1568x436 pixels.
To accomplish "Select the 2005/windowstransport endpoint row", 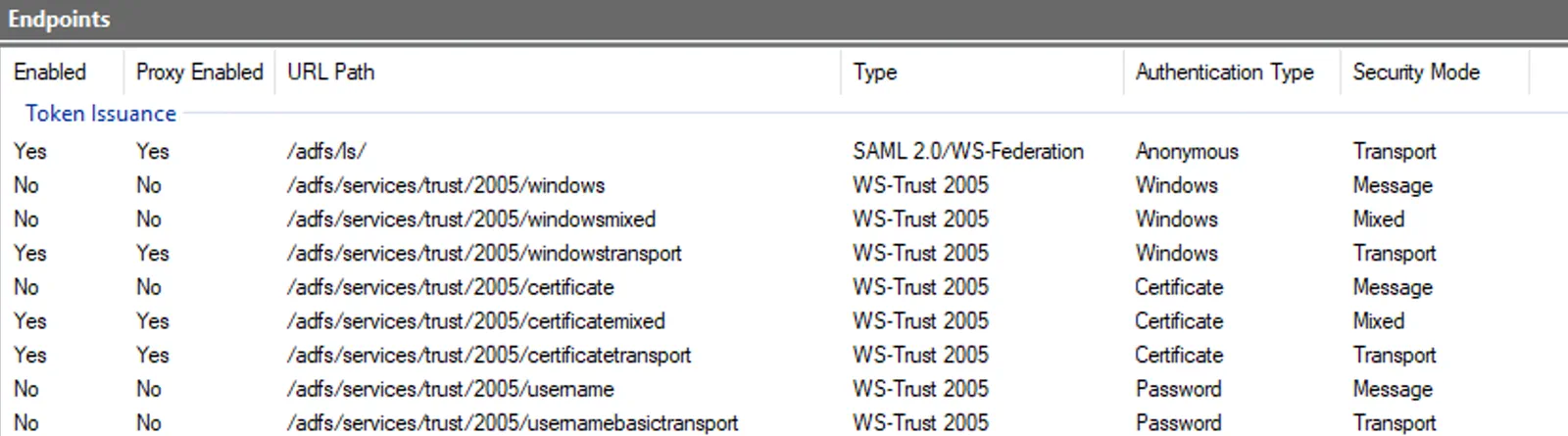I will pos(784,253).
